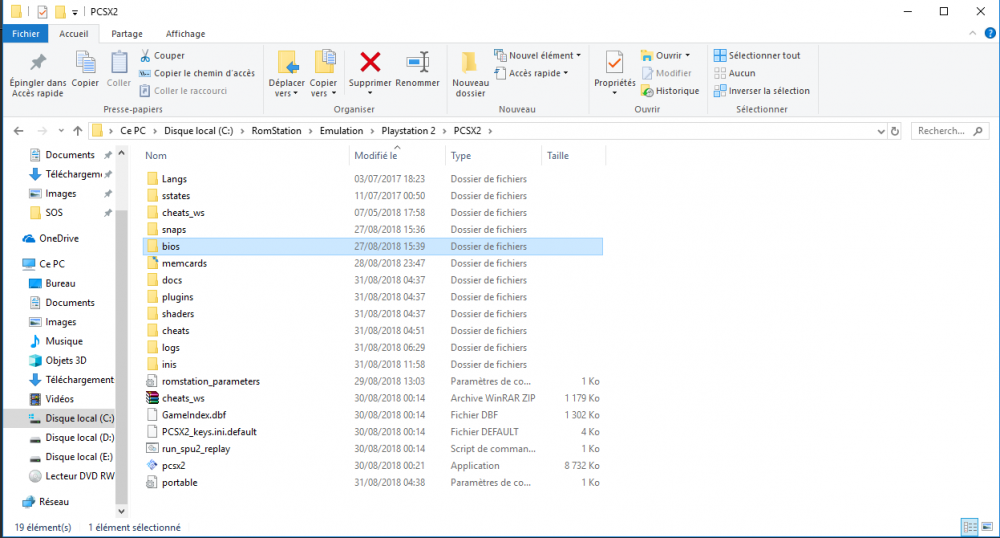
Task: Open the help question mark icon
Action: pos(990,33)
